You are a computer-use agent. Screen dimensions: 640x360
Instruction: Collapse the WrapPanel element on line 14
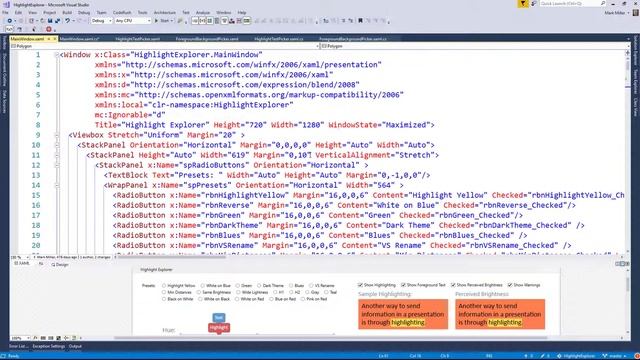click(x=57, y=185)
